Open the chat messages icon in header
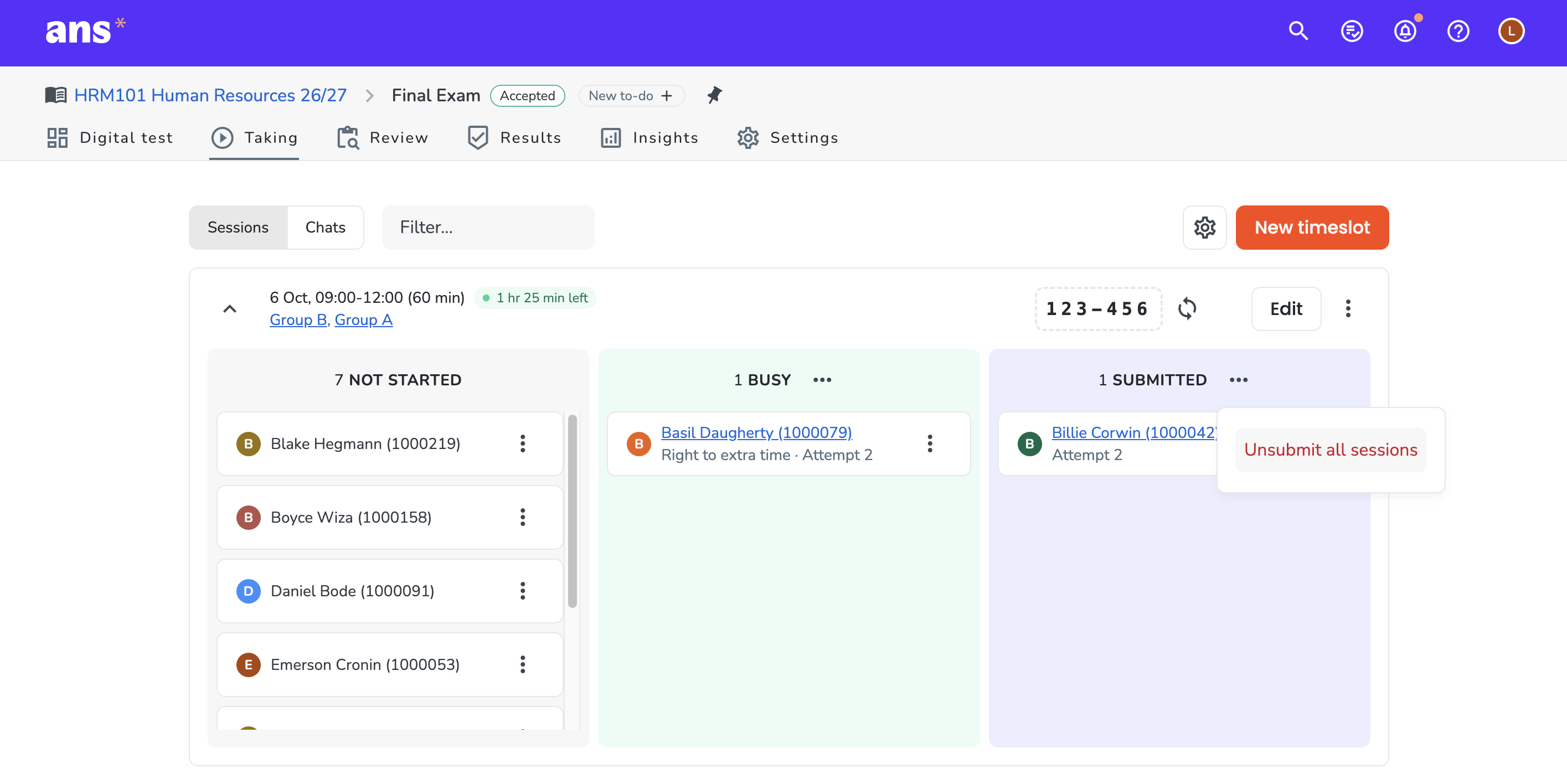This screenshot has height=784, width=1567. [1352, 31]
